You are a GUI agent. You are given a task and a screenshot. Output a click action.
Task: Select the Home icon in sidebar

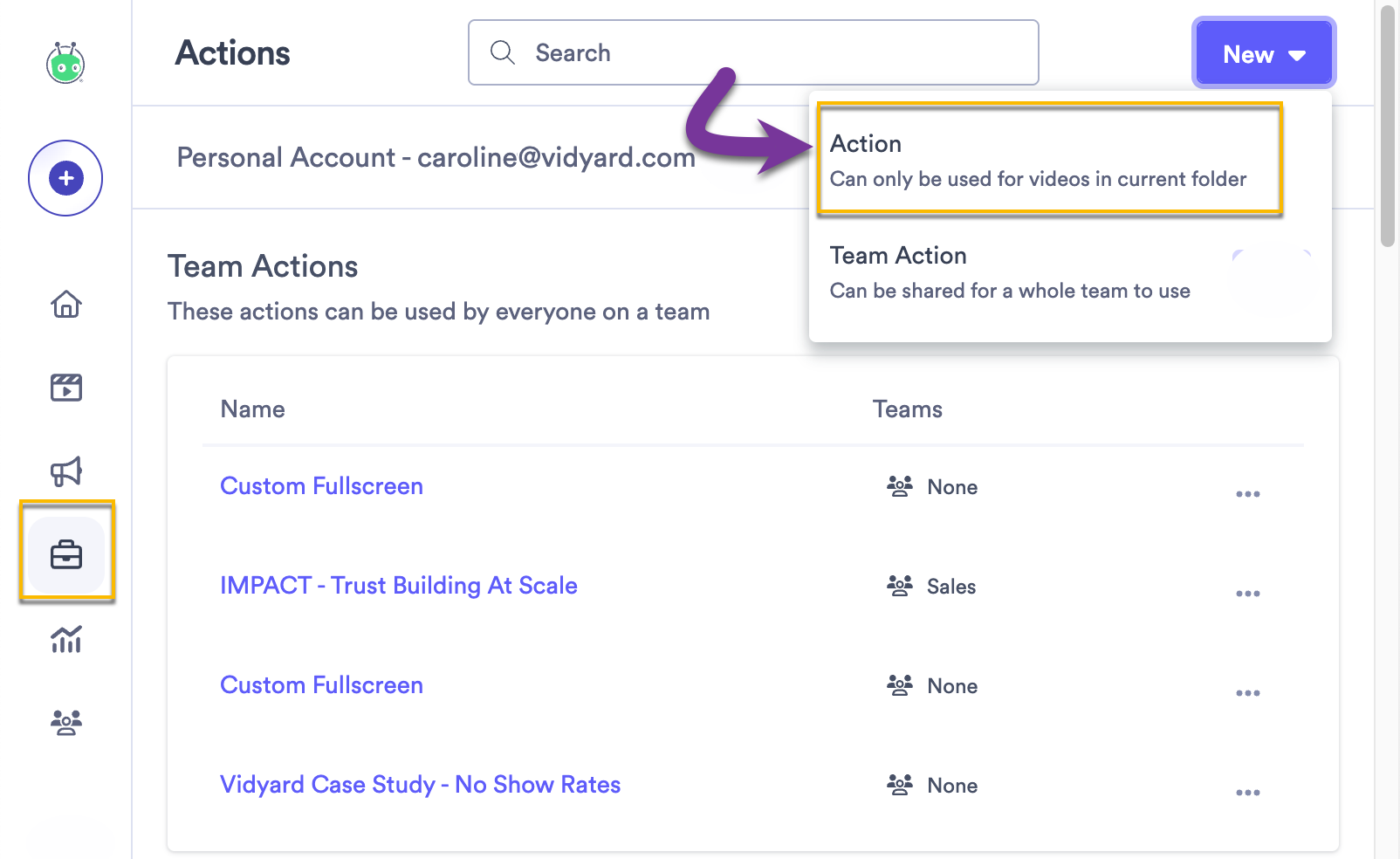[x=65, y=305]
